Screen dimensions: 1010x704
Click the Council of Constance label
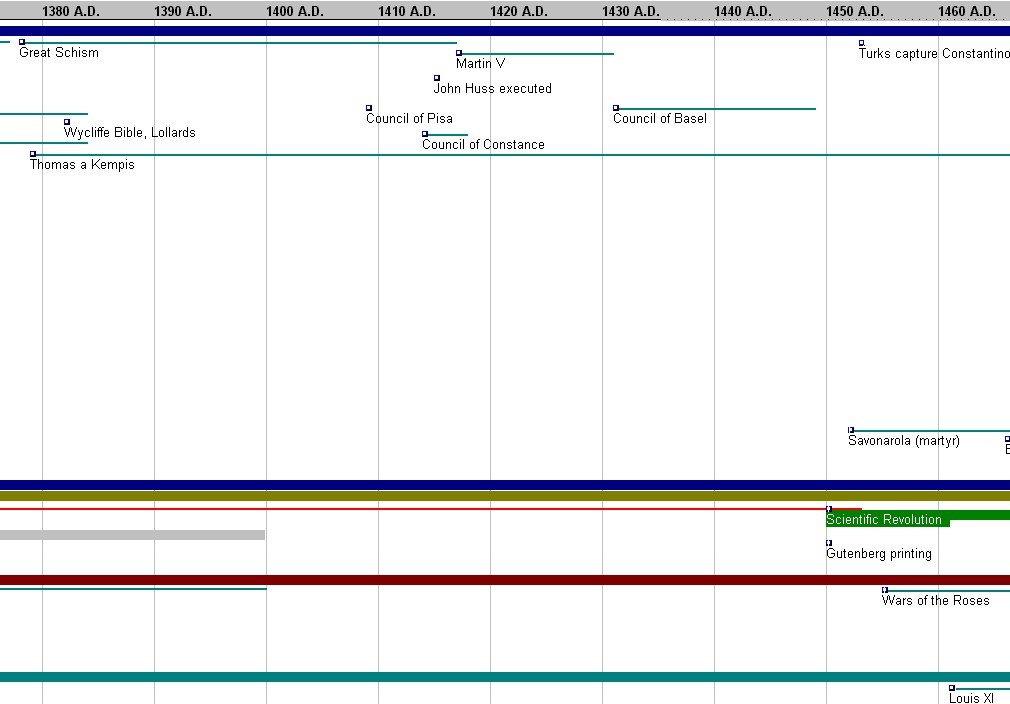[x=483, y=145]
